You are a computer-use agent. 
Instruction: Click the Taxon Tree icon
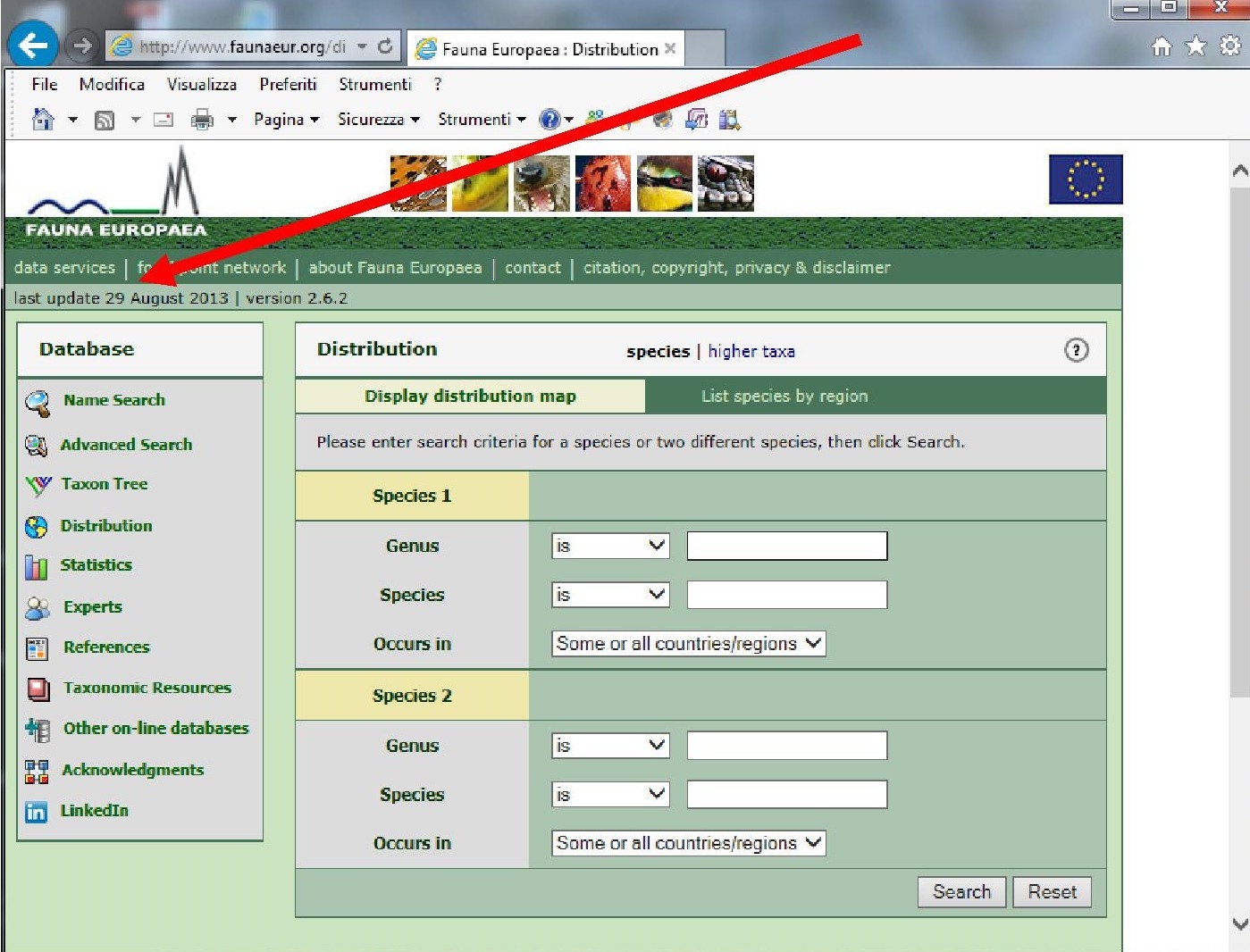pos(38,485)
